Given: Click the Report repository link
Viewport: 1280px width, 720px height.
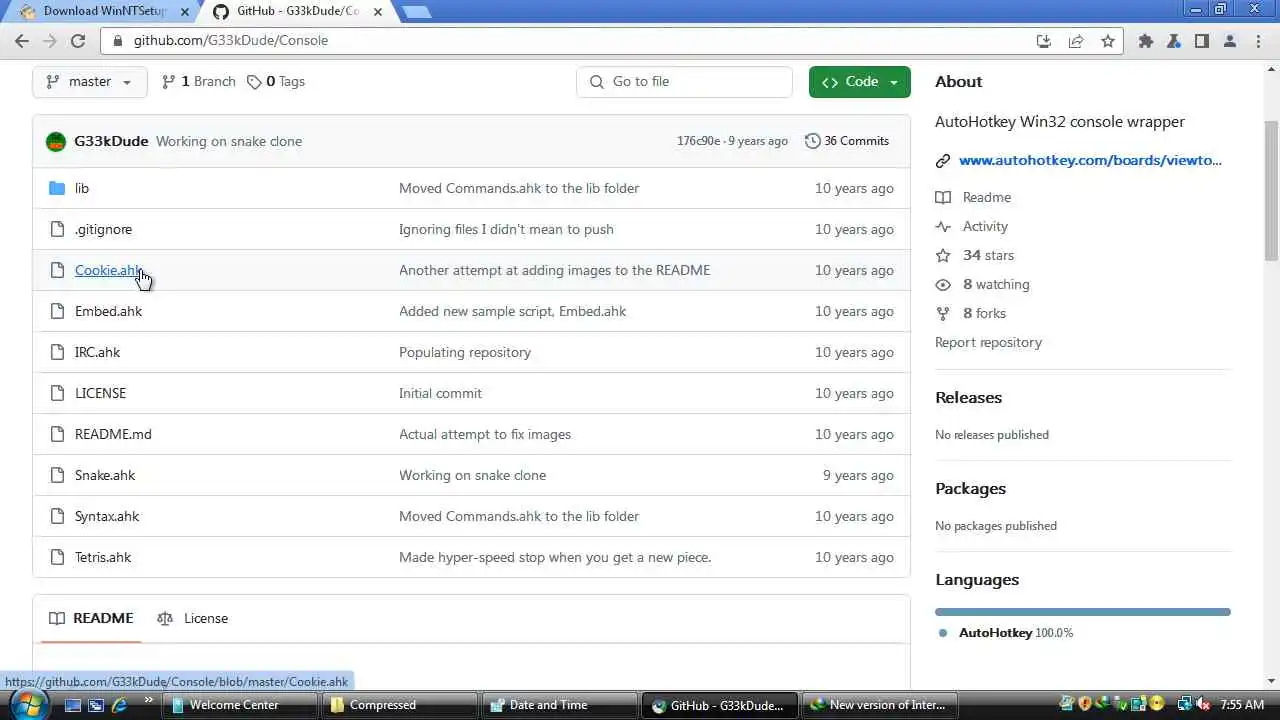Looking at the screenshot, I should click(988, 342).
